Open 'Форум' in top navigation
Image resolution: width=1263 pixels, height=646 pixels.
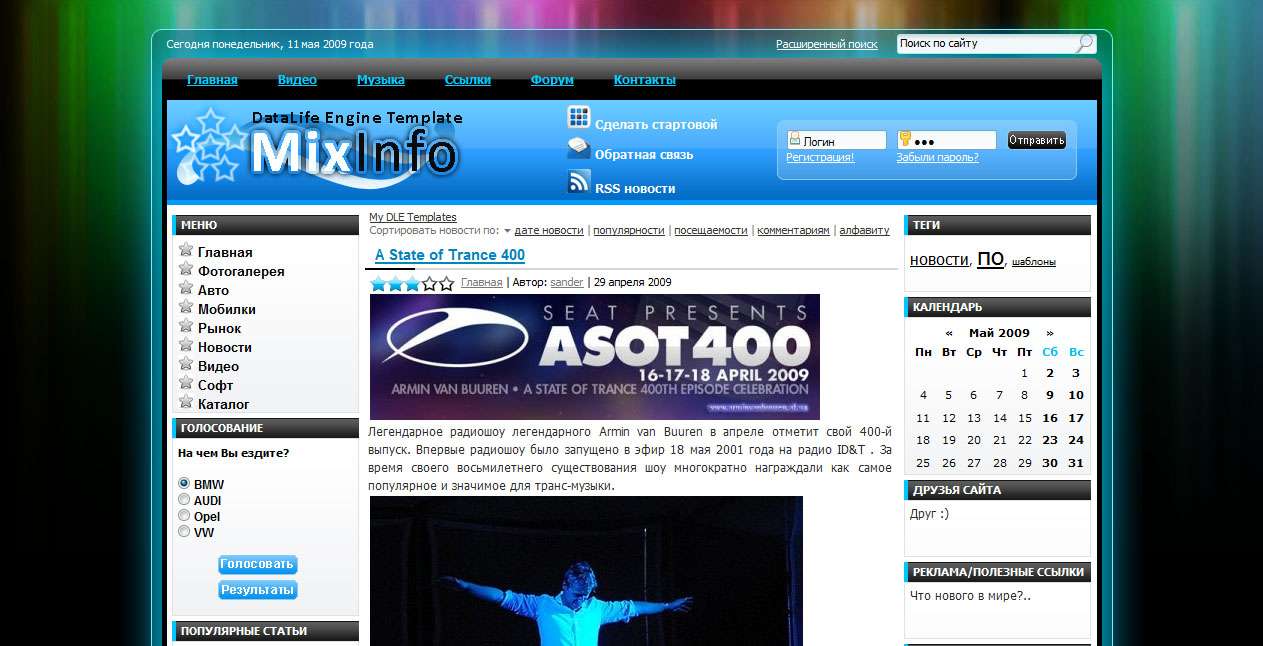pos(552,80)
